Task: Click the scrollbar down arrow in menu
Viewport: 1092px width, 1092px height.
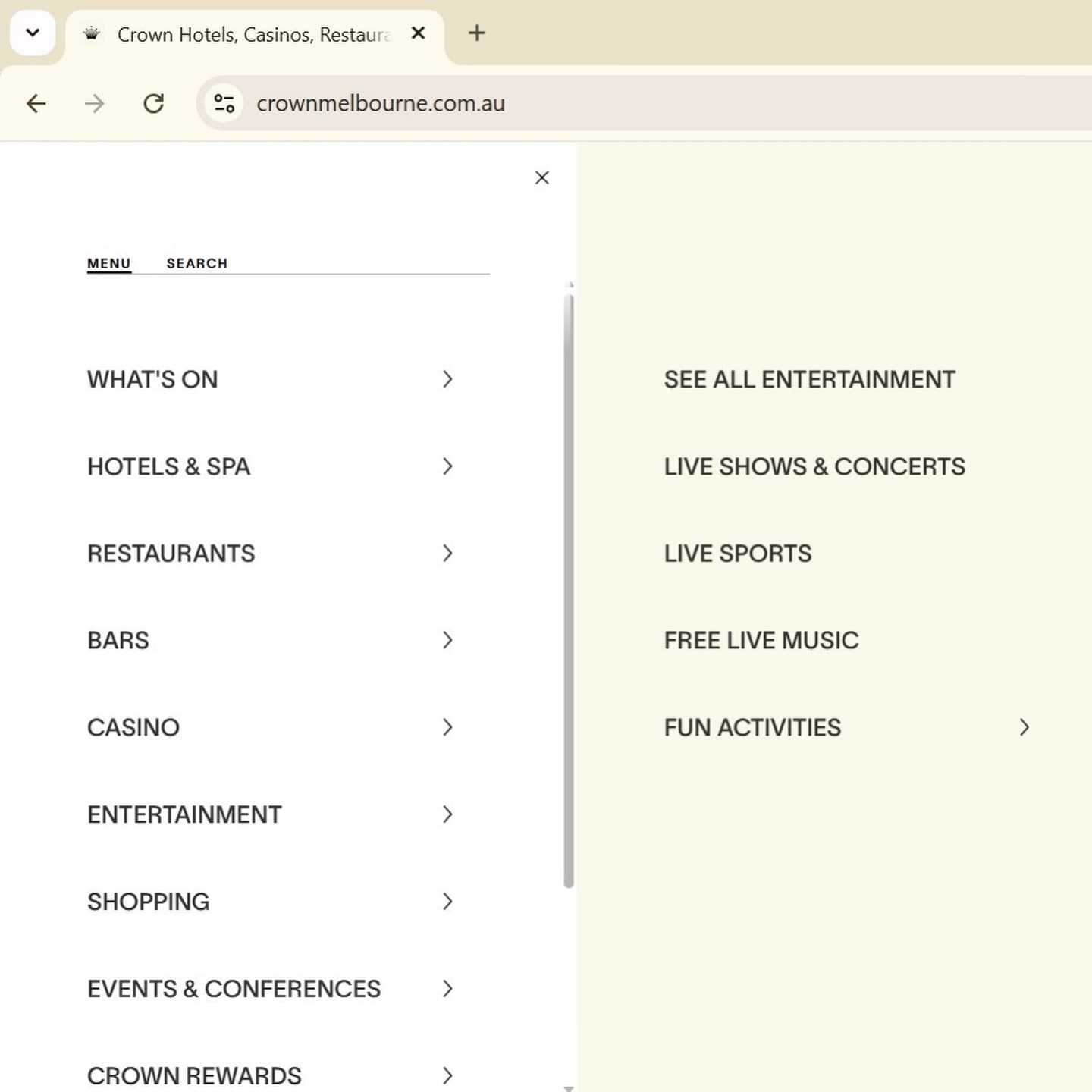Action: click(569, 1087)
